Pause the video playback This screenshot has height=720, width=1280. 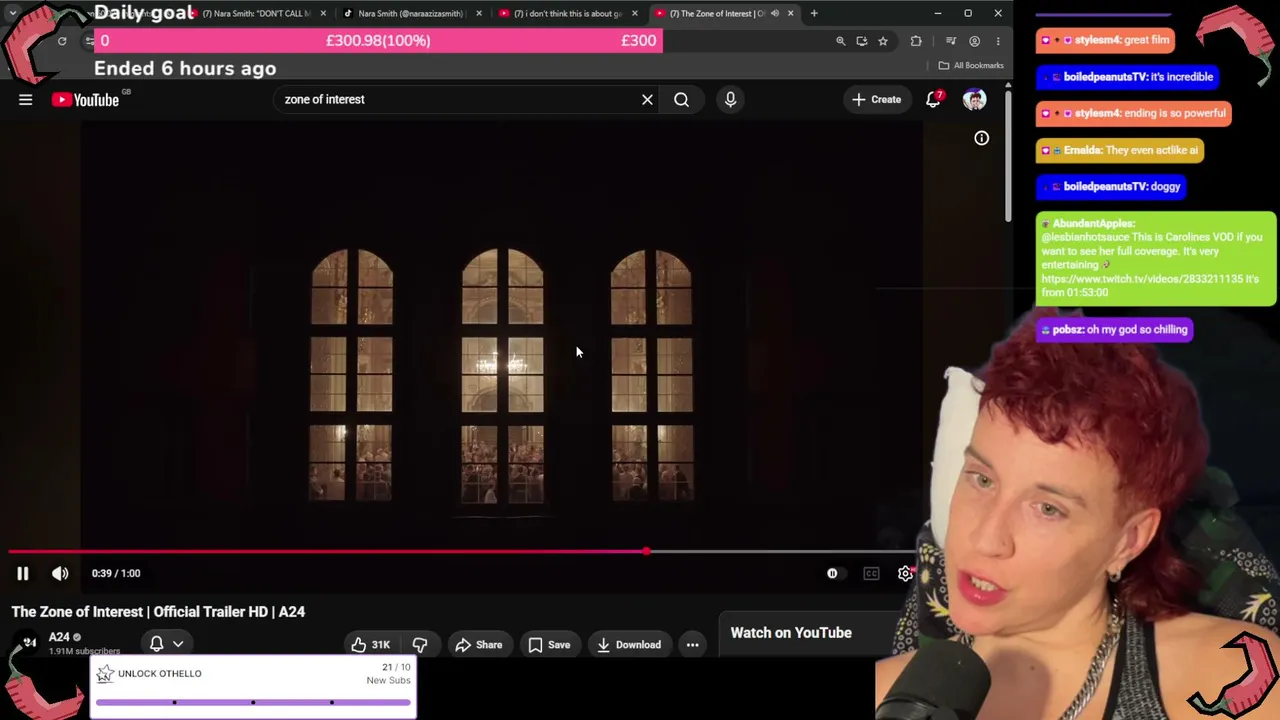coord(22,573)
